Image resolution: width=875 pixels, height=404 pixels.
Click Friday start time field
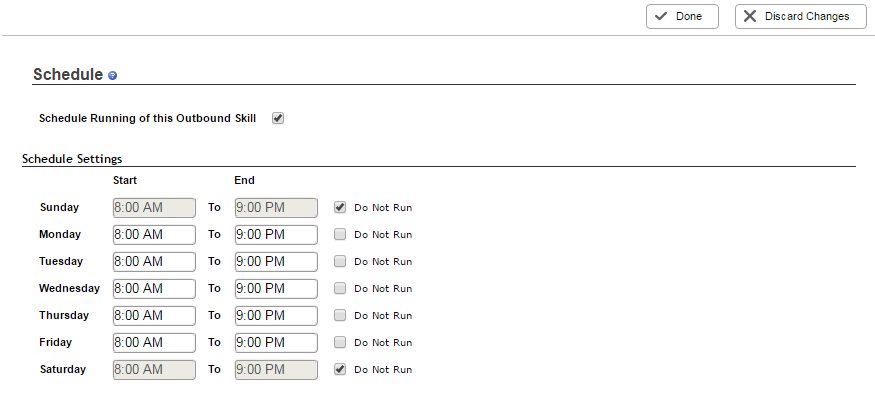click(x=154, y=343)
